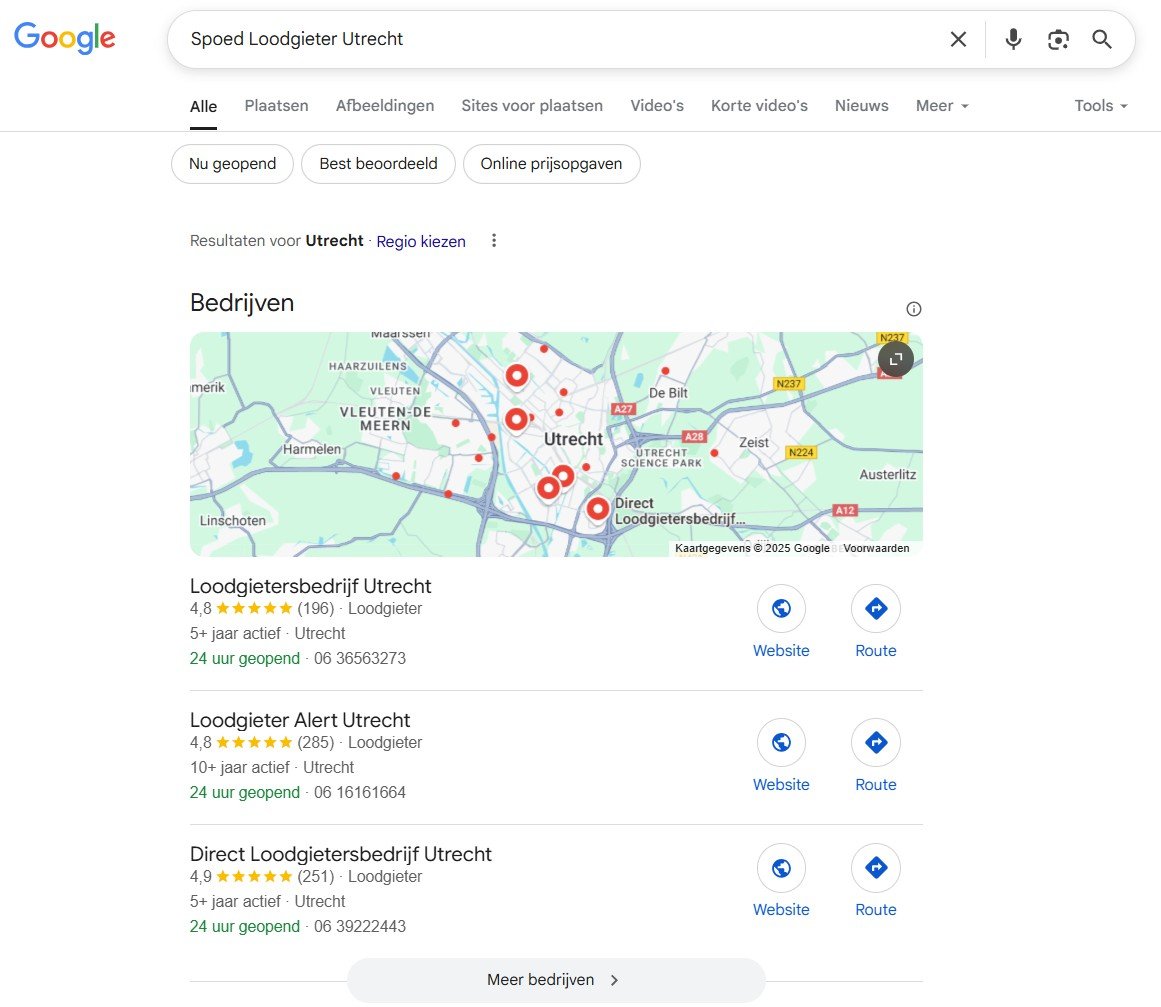Click the Utrecht city label on the map
Image resolution: width=1161 pixels, height=1007 pixels.
573,439
